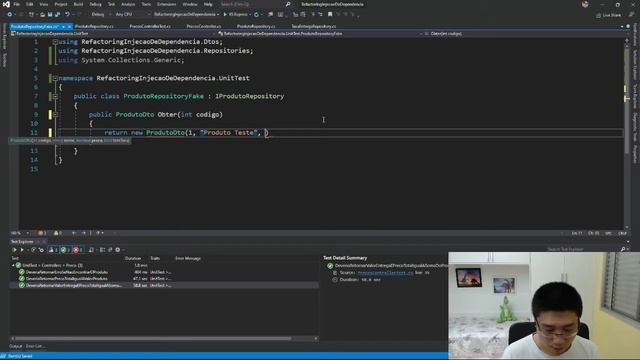Run failed tests in Test Explorer

[x=41, y=250]
